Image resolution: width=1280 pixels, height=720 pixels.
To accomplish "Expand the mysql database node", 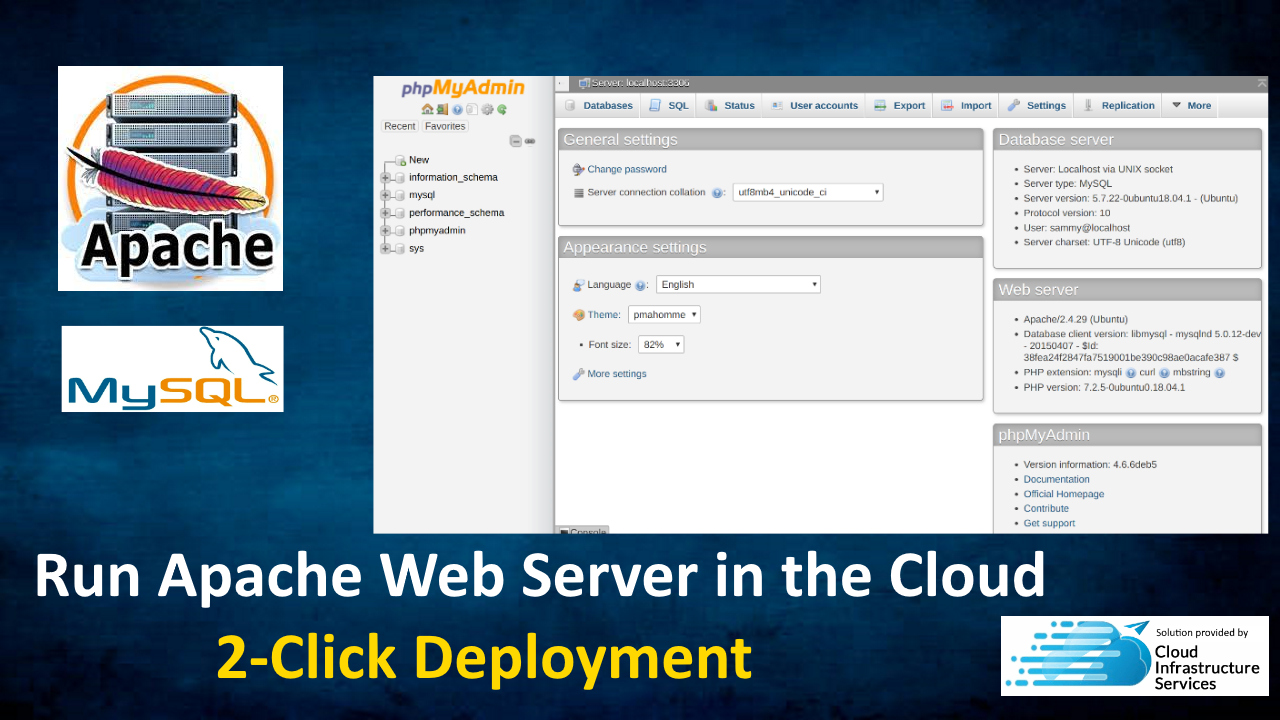I will [385, 195].
